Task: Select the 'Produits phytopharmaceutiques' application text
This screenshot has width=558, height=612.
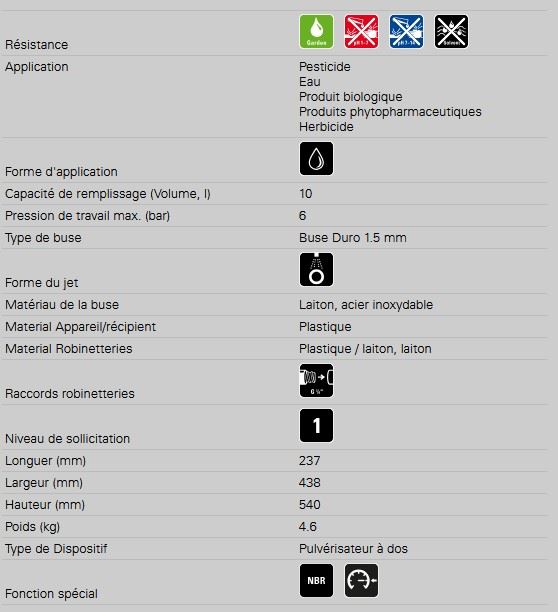Action: [390, 112]
